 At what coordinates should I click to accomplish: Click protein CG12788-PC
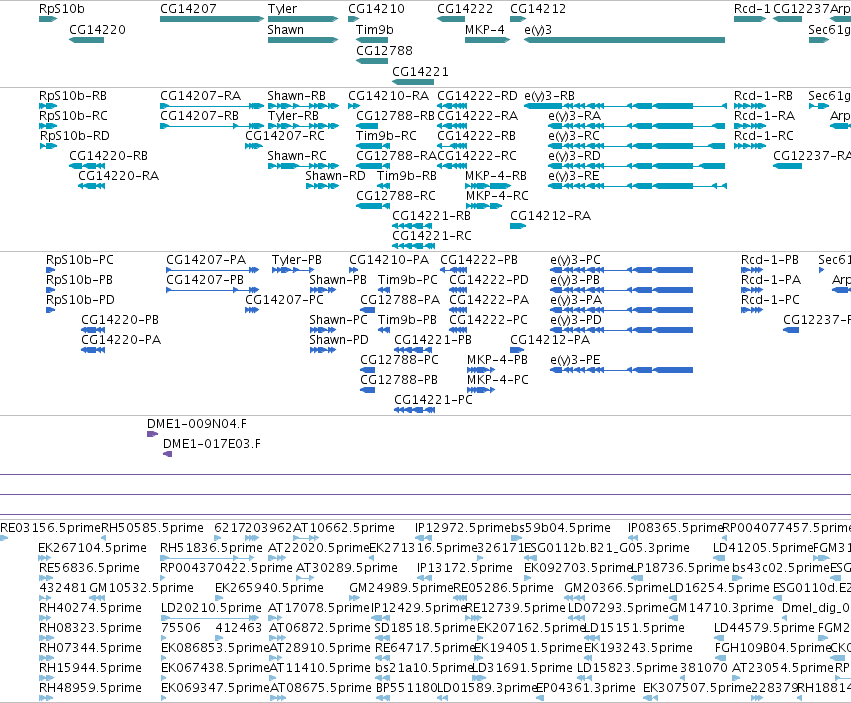click(399, 360)
